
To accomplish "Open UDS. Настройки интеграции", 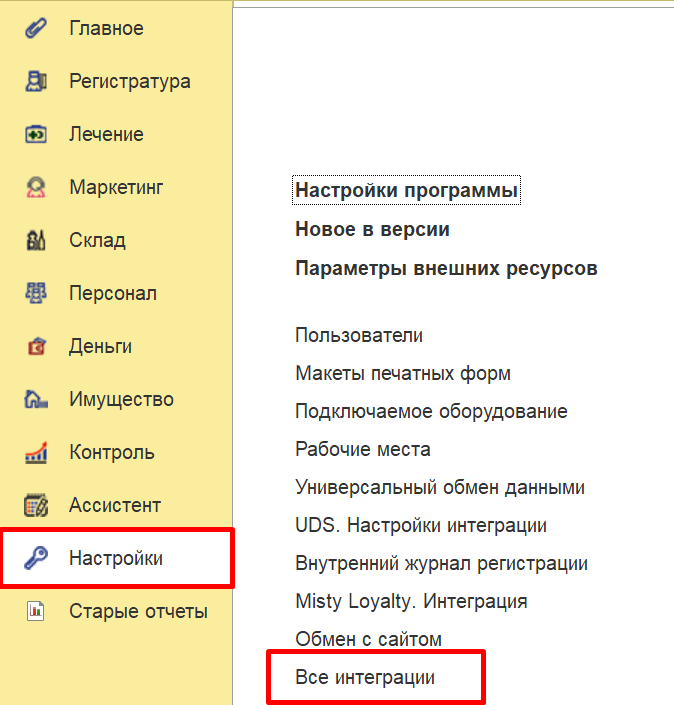I will pyautogui.click(x=421, y=525).
